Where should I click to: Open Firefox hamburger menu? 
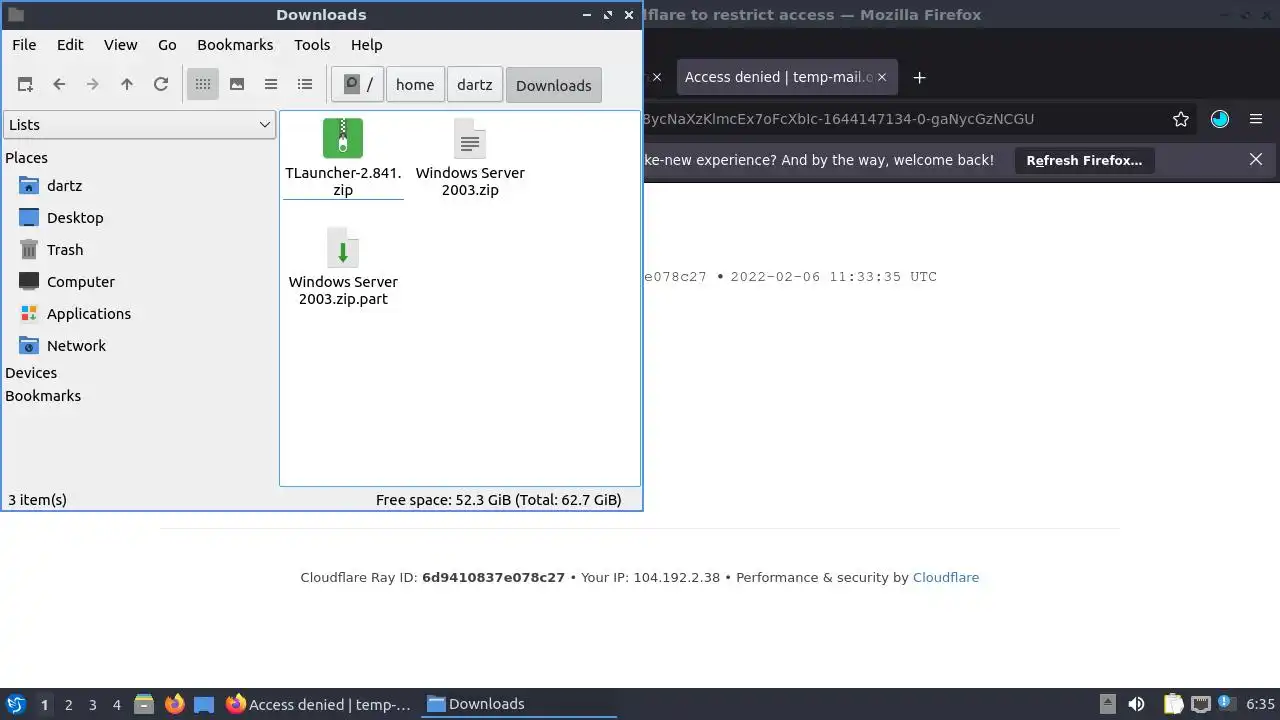(1256, 119)
